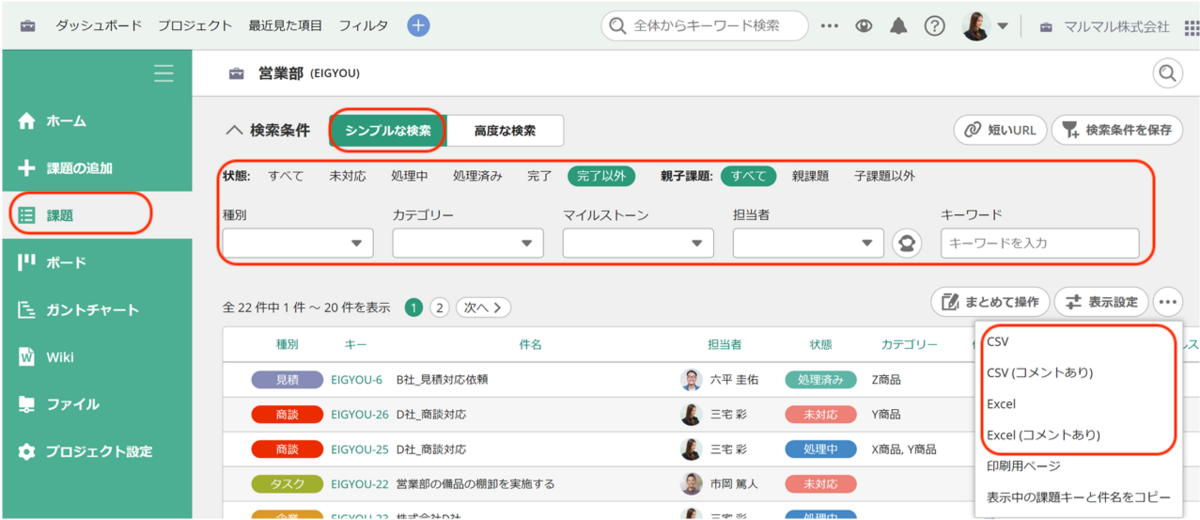
Task: Switch to 高度な検索 tab
Action: (505, 130)
